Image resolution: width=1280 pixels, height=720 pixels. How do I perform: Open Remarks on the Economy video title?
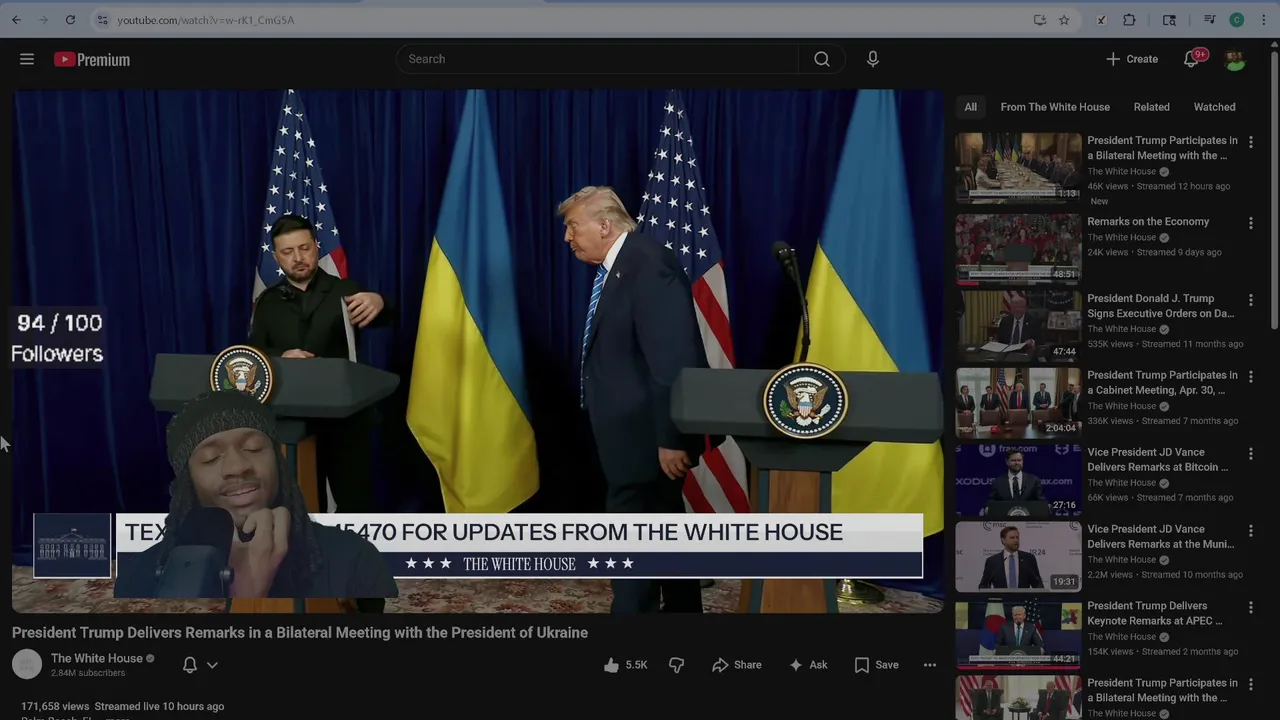point(1148,222)
